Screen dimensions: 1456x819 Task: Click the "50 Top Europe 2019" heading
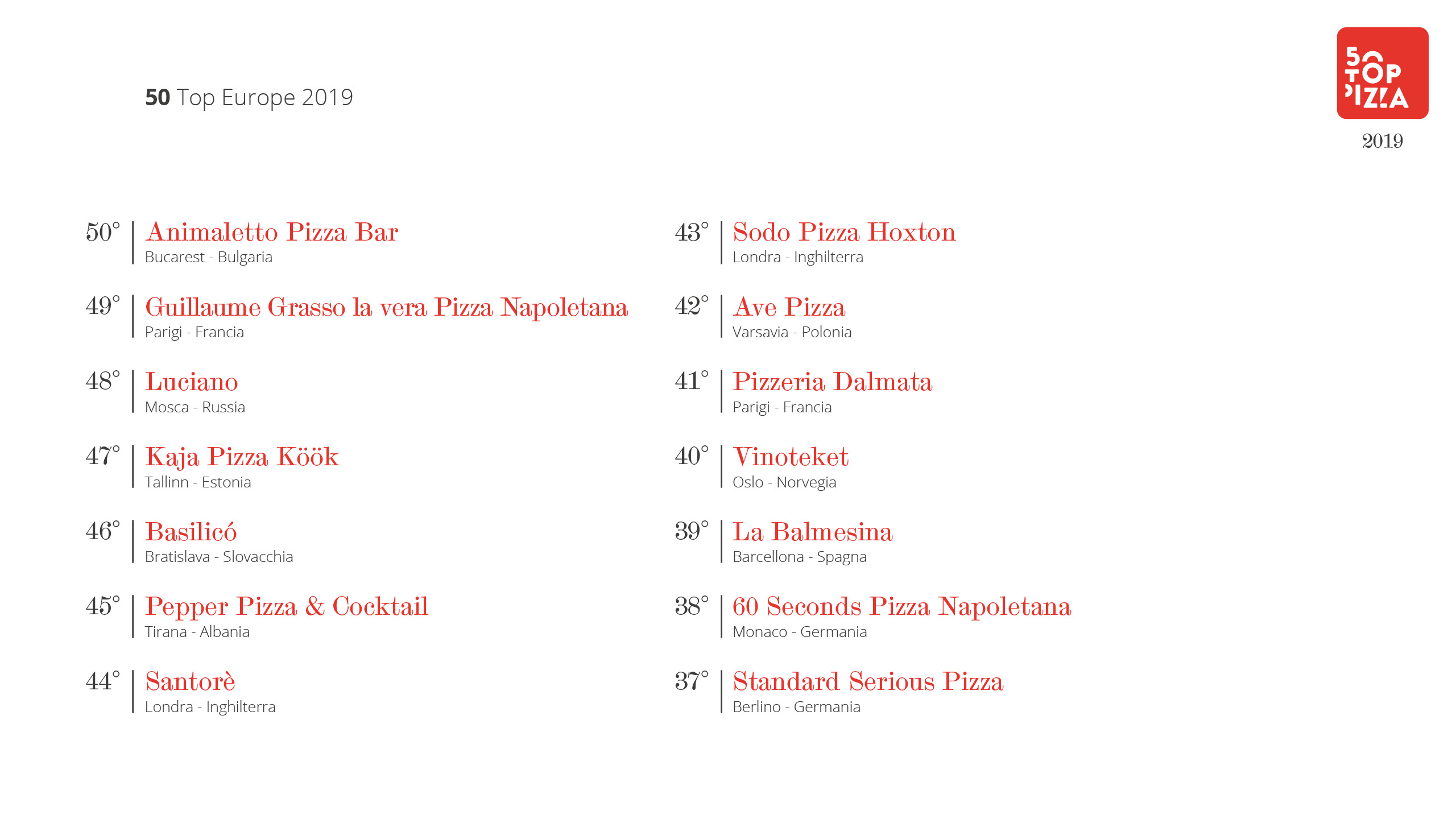pos(249,98)
